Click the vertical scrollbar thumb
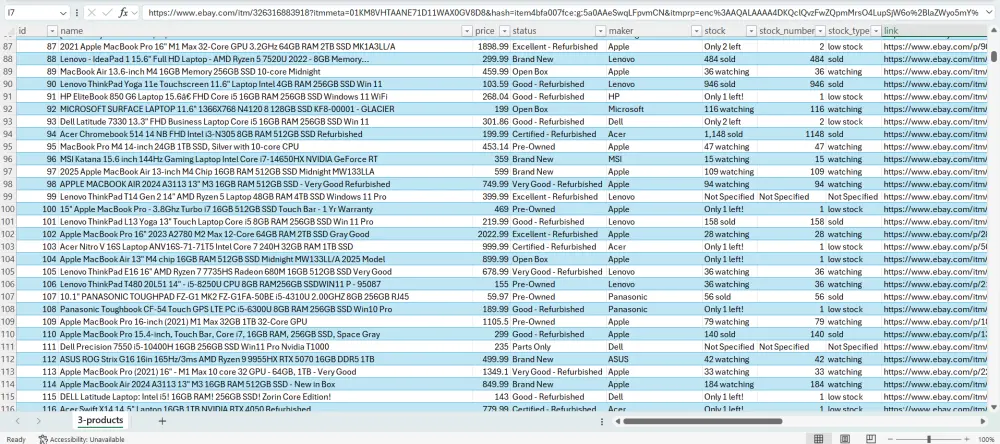1000x444 pixels. click(994, 56)
